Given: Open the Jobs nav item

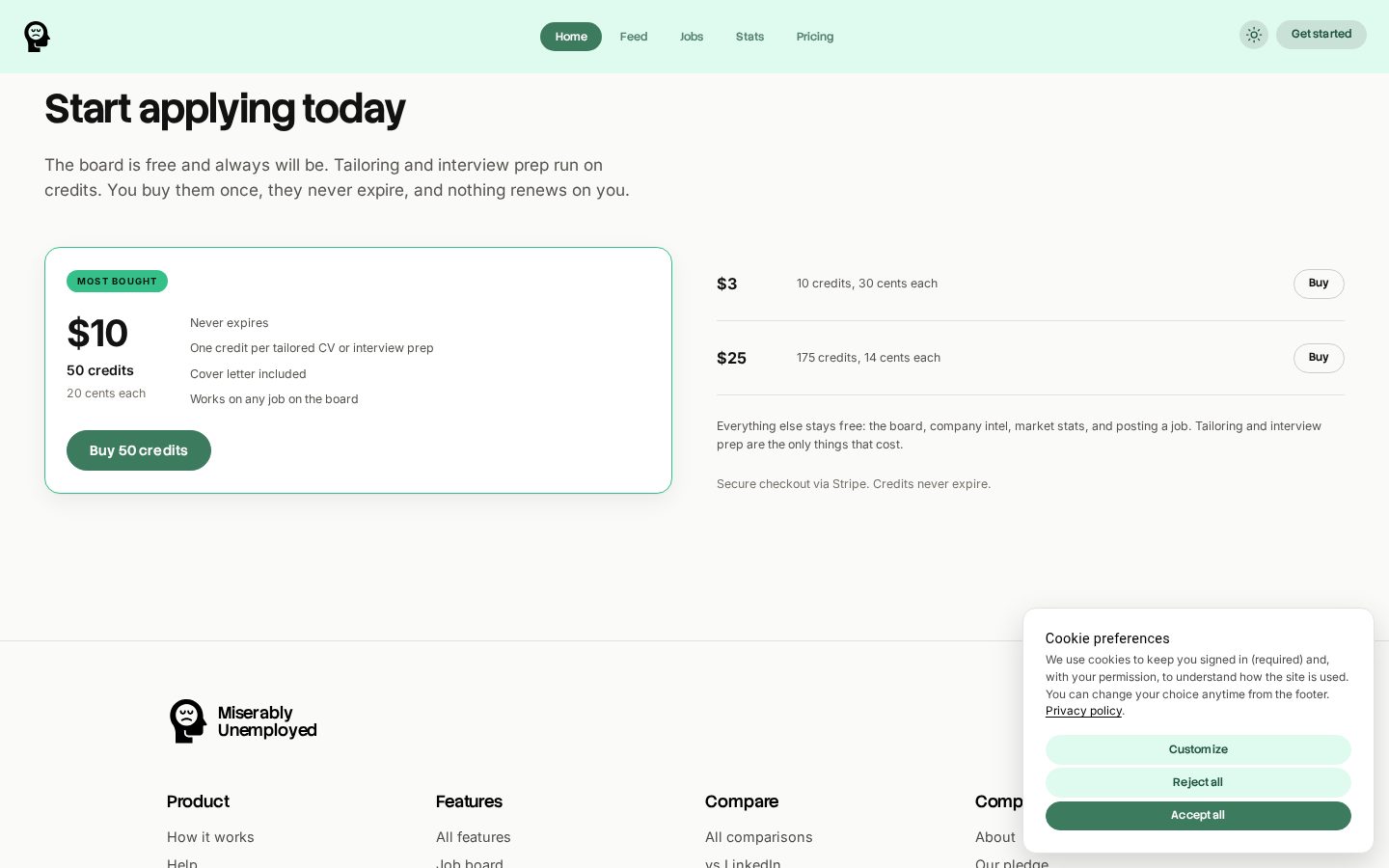Looking at the screenshot, I should (692, 37).
